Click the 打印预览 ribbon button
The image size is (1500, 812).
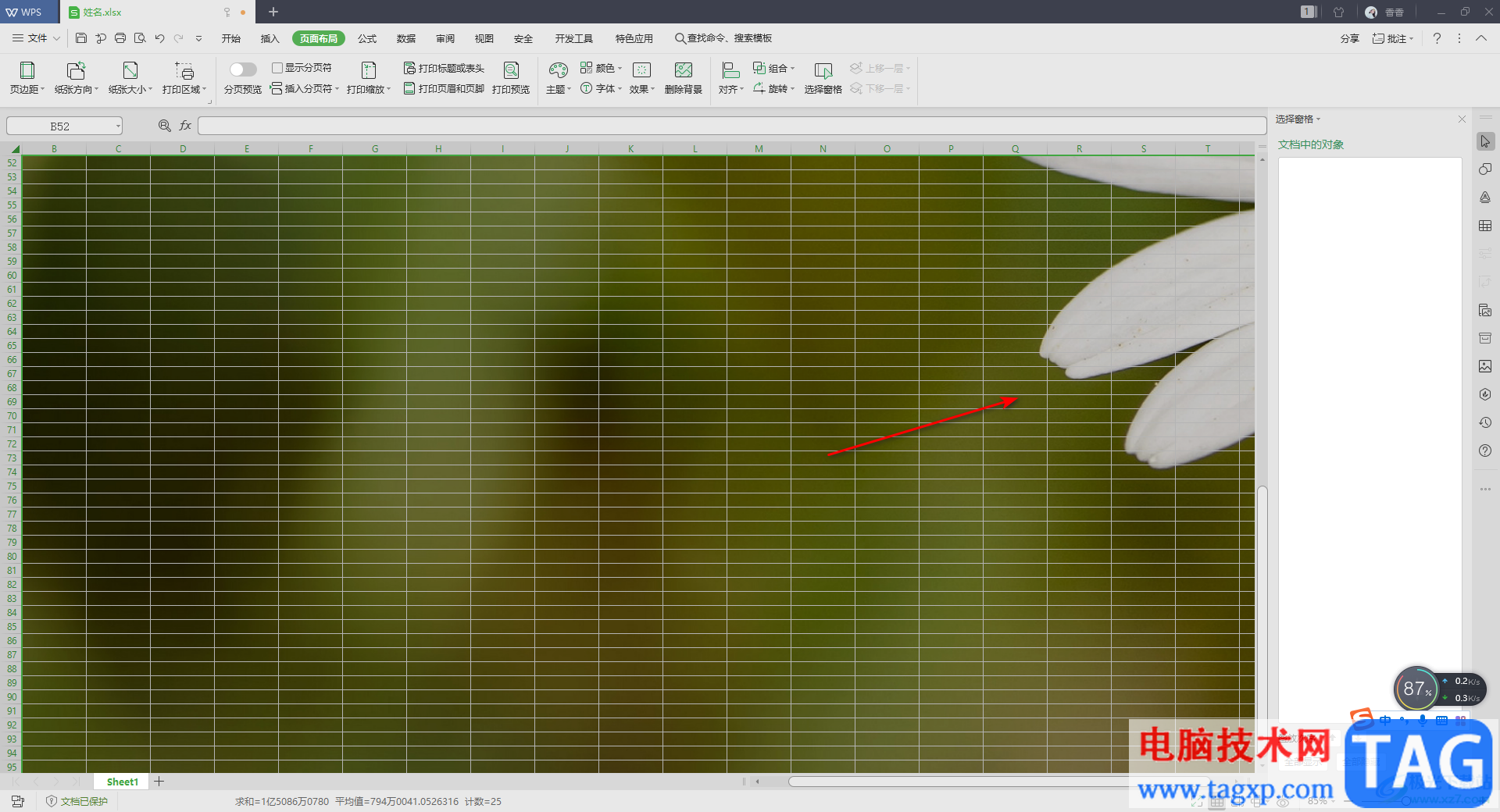[x=511, y=78]
